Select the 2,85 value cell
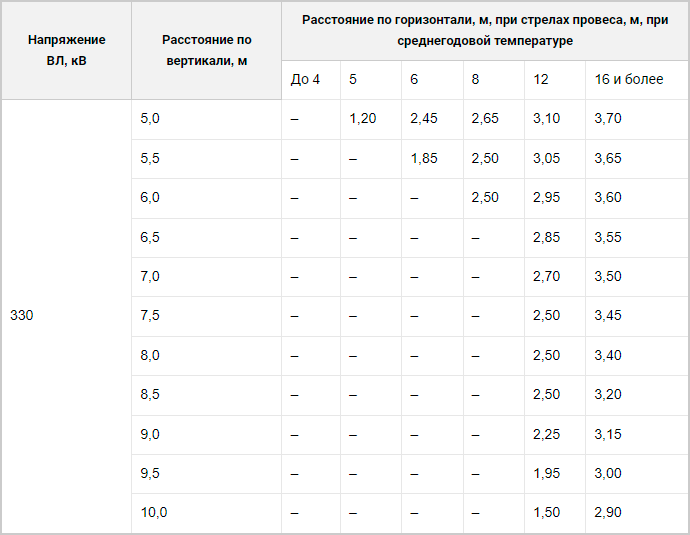Viewport: 690px width, 535px height. tap(555, 238)
